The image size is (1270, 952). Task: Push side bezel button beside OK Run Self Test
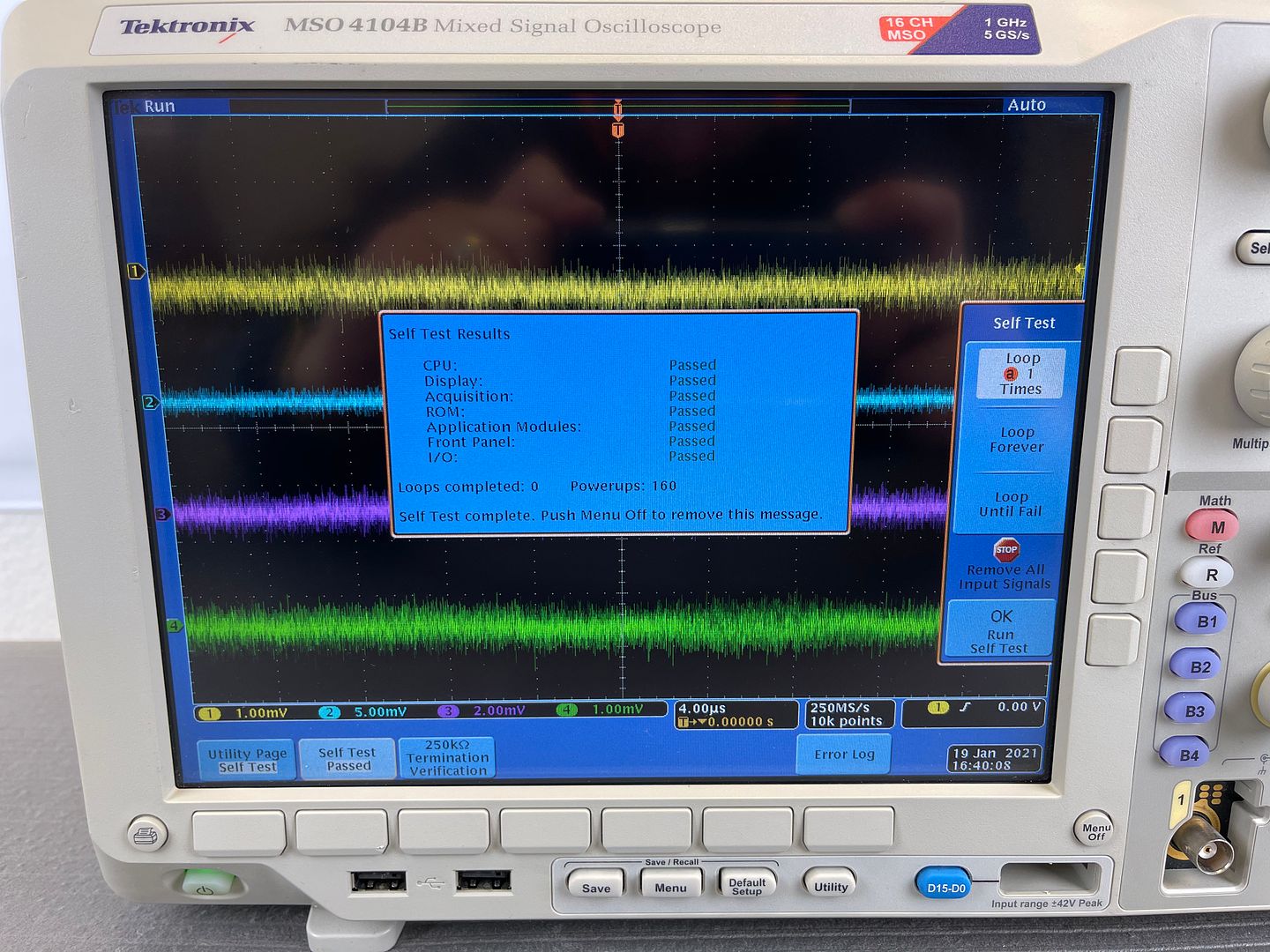(1113, 640)
